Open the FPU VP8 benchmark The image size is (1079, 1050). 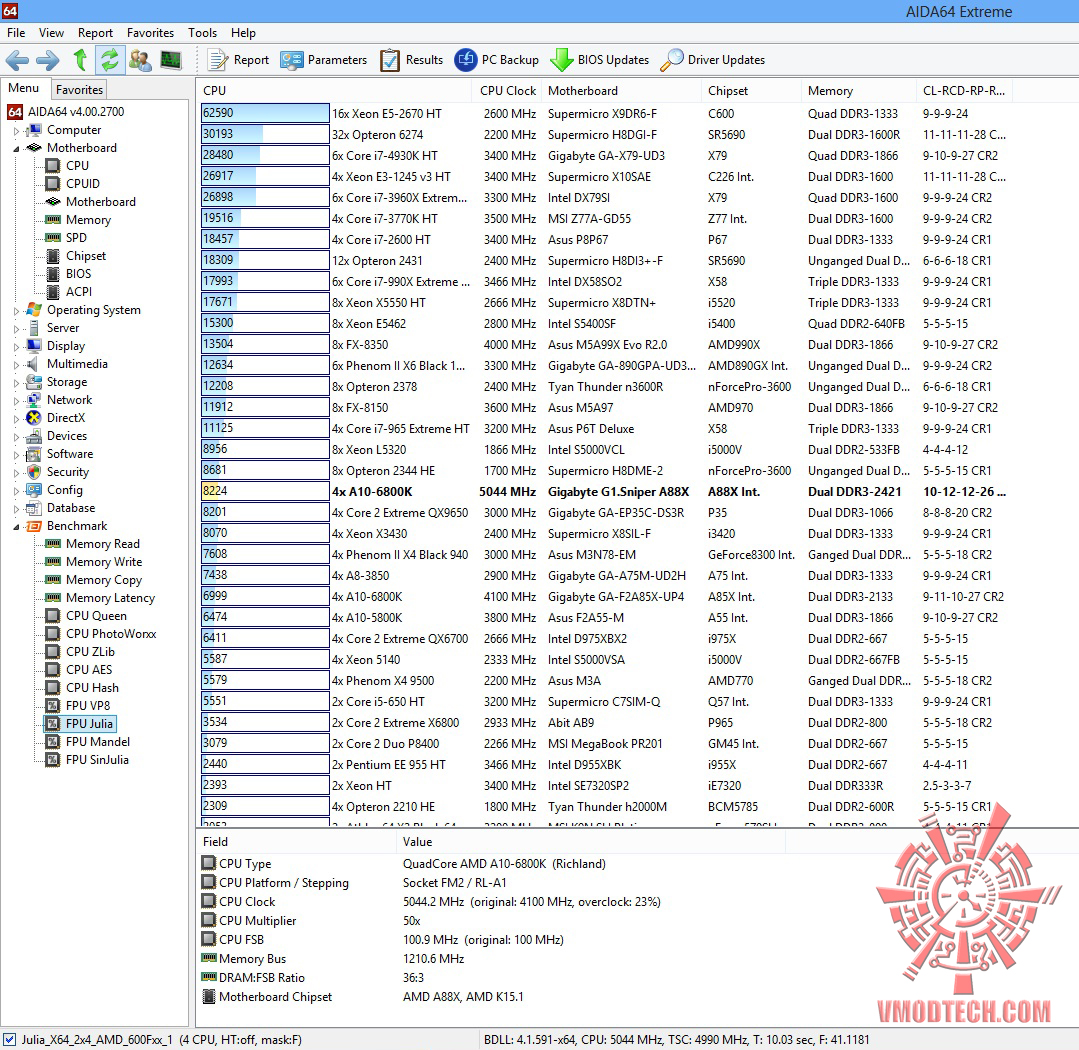point(88,705)
